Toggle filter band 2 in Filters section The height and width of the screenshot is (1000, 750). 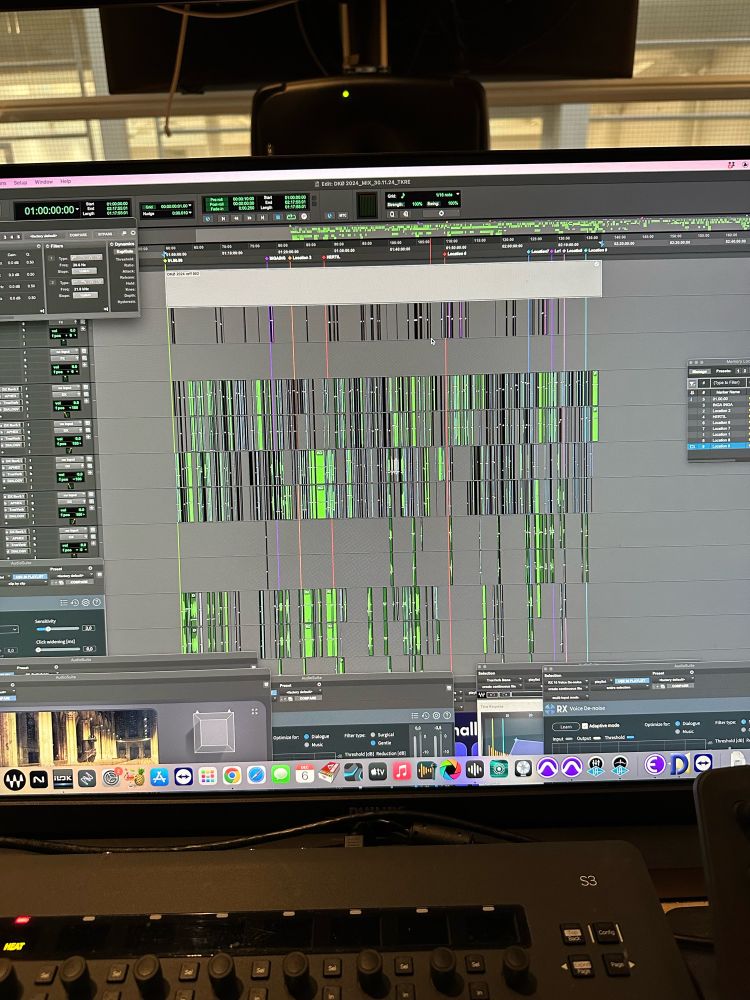(51, 282)
